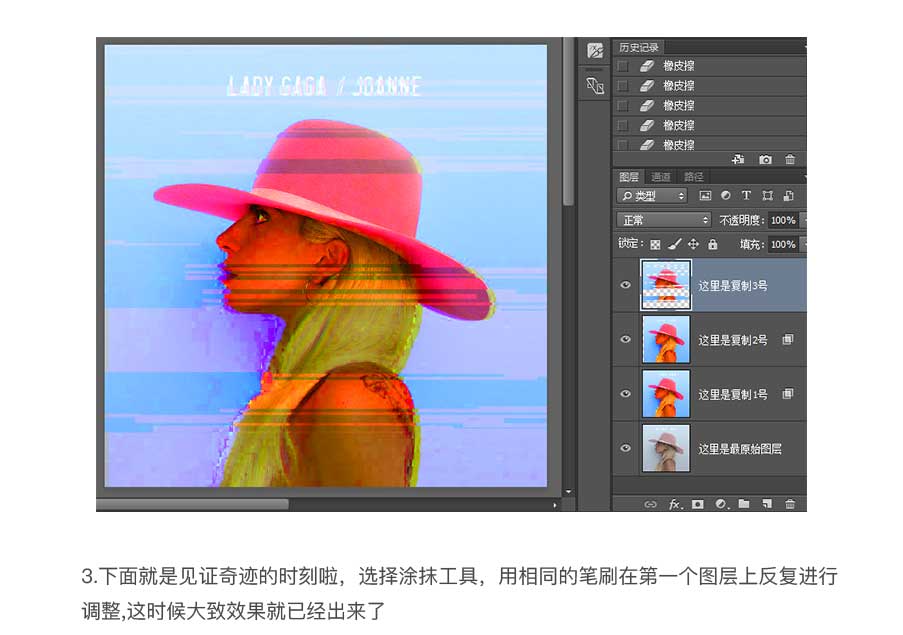Delete layer with Layers panel trash icon
This screenshot has width=903, height=635.
coord(790,504)
